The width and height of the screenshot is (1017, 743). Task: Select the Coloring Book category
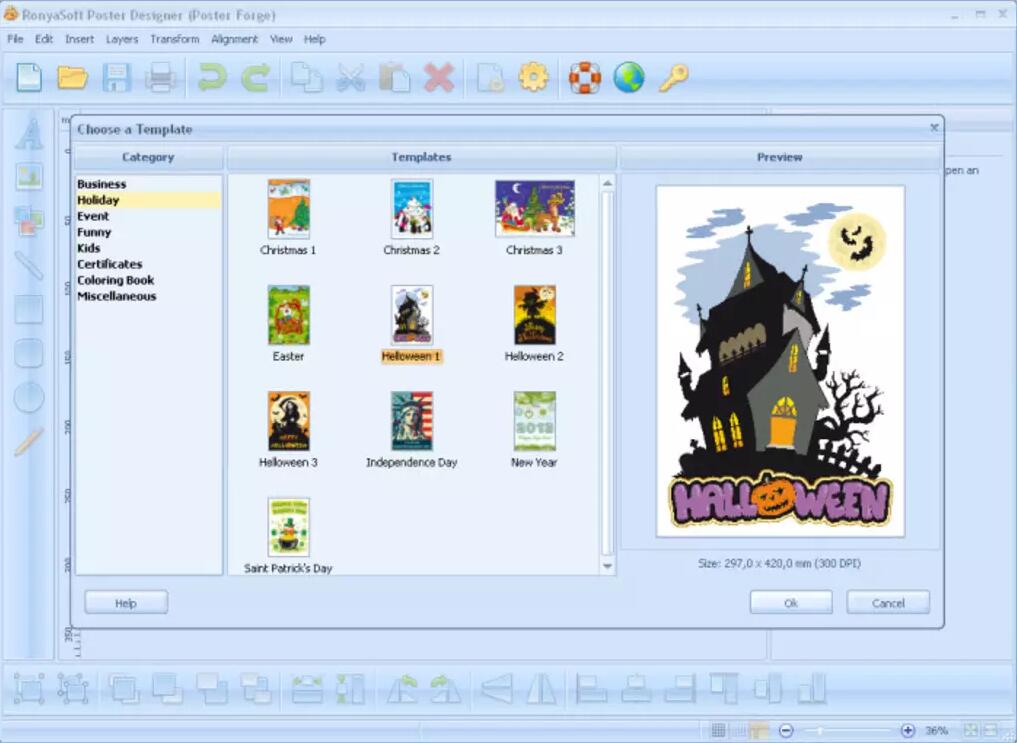coord(149,280)
